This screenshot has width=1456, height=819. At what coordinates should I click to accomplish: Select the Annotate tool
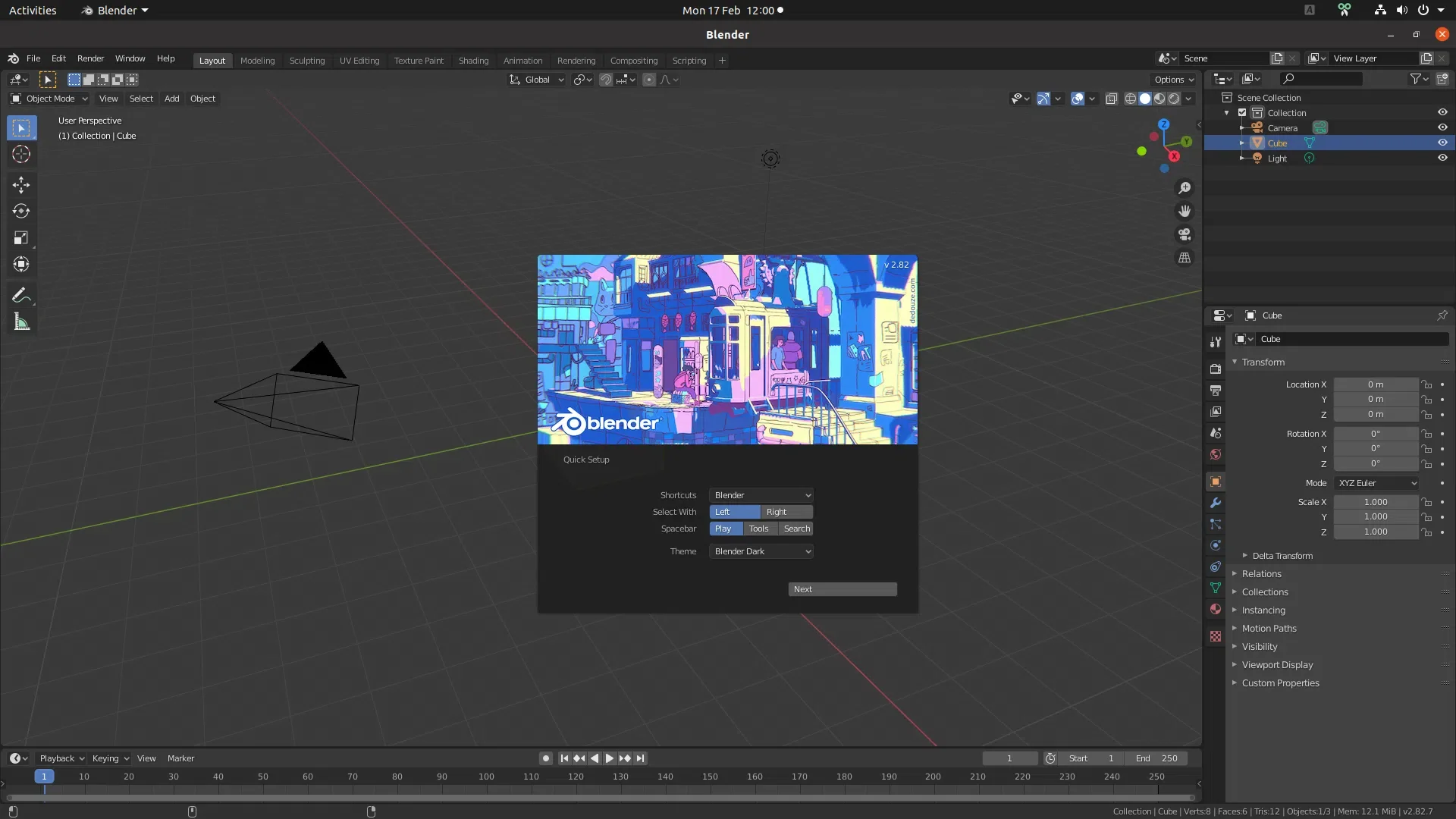(x=21, y=295)
